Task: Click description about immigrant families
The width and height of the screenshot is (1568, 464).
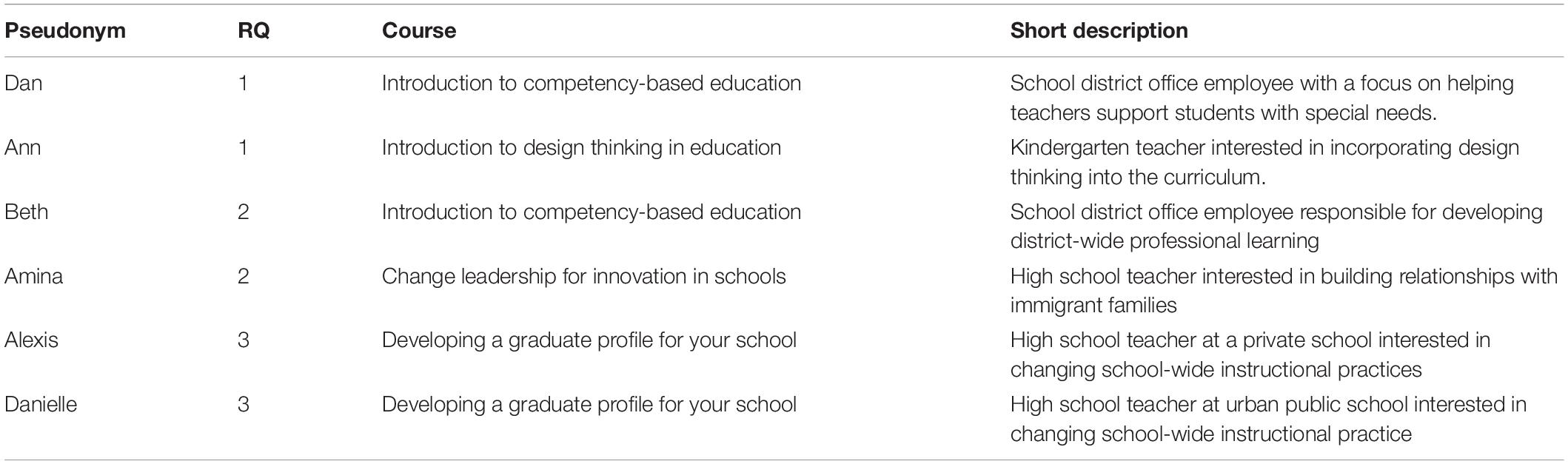Action: [1284, 290]
